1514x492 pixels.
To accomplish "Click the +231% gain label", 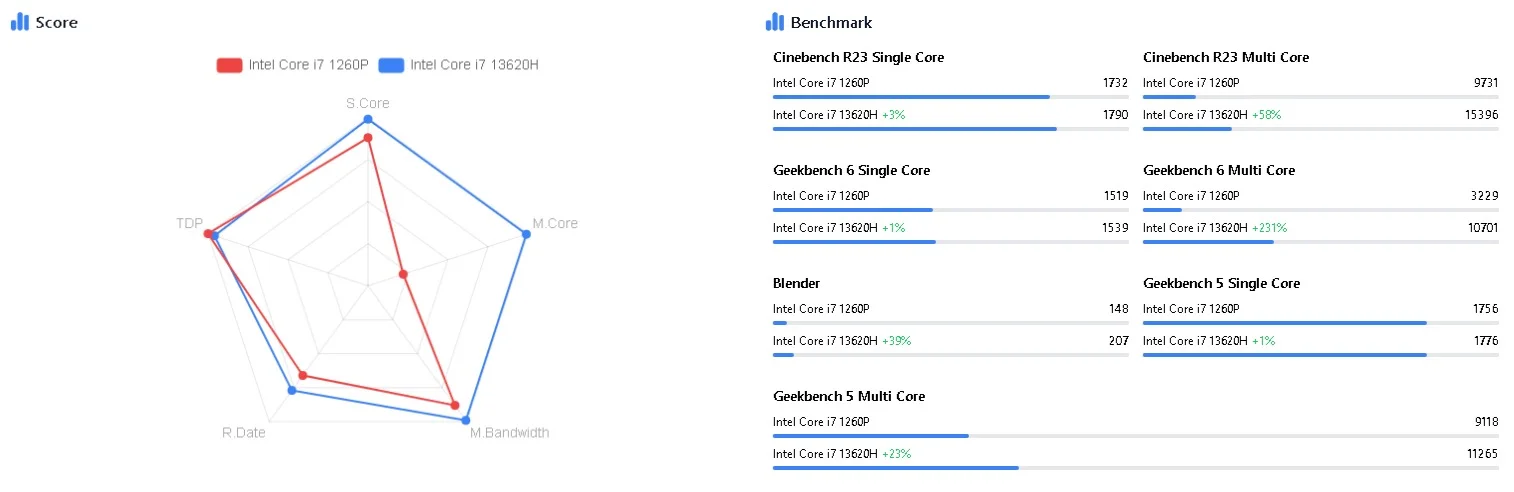I will point(1269,228).
